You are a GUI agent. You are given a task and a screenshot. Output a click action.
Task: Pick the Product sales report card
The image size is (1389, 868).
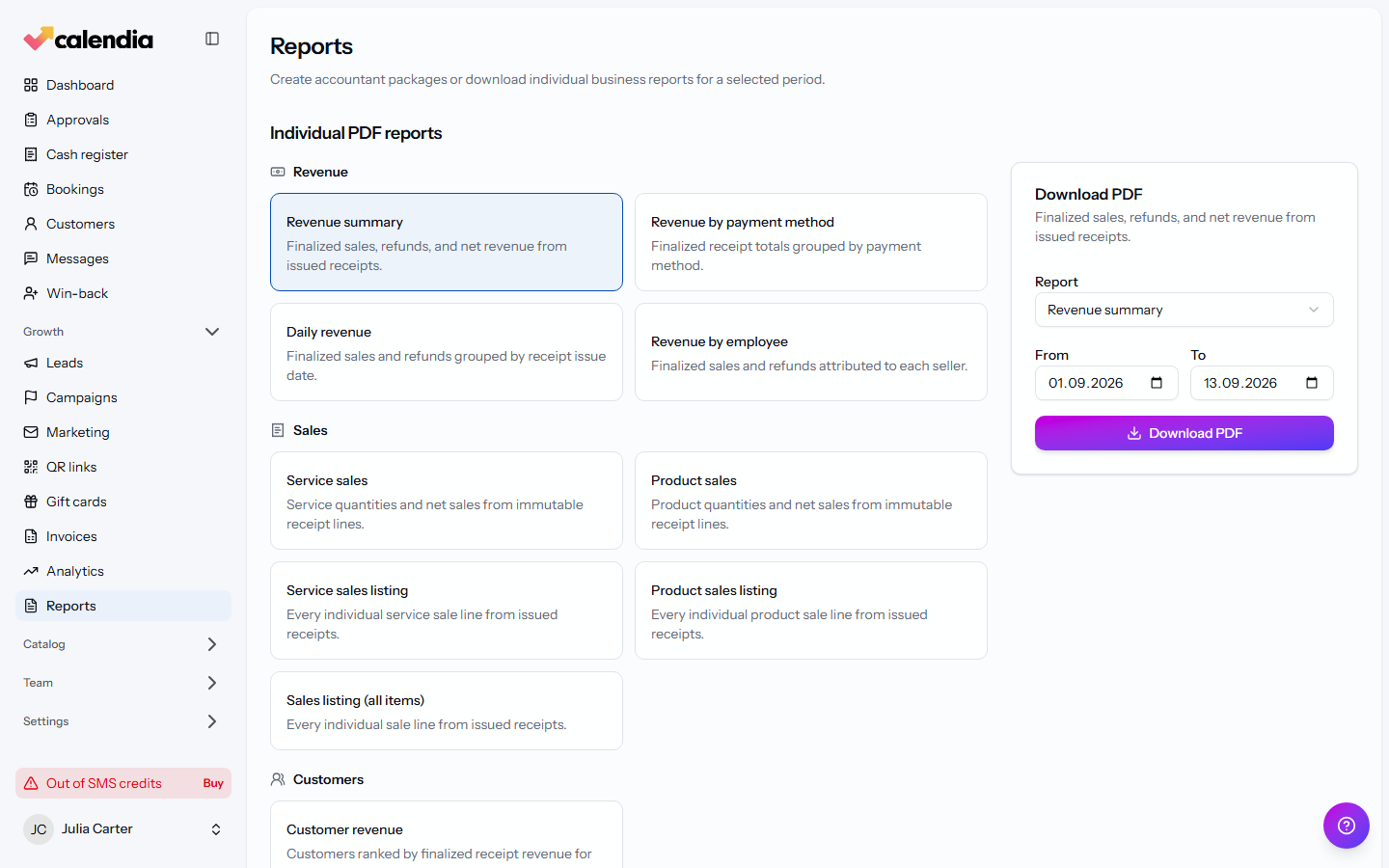tap(811, 501)
